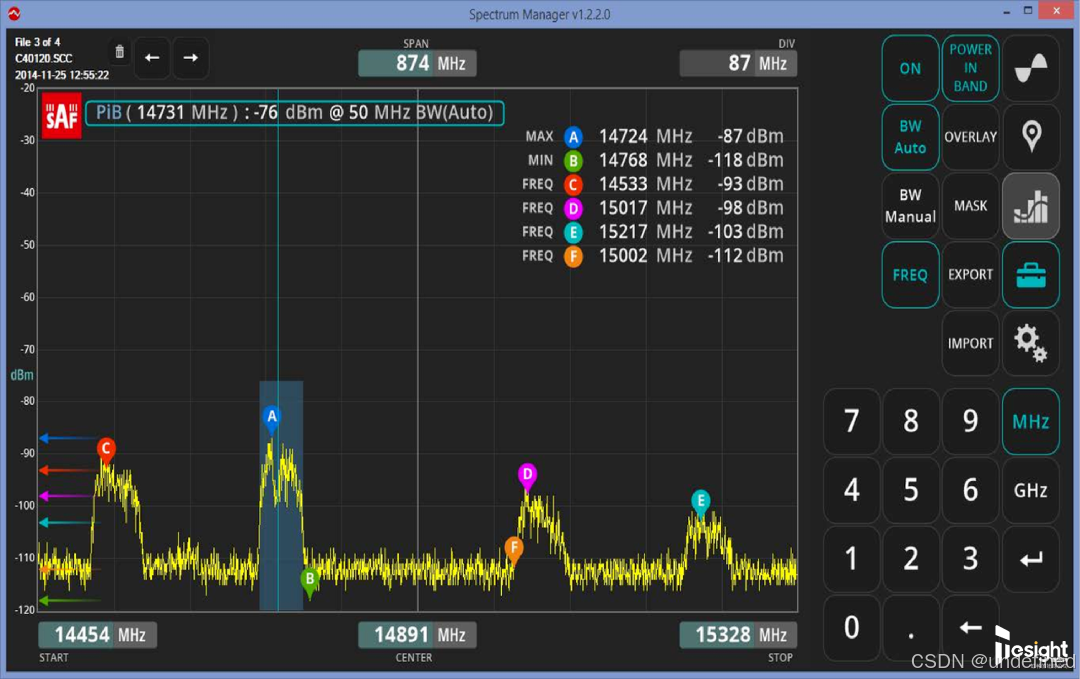This screenshot has width=1080, height=679.
Task: Click the EXPORT button
Action: click(x=970, y=275)
